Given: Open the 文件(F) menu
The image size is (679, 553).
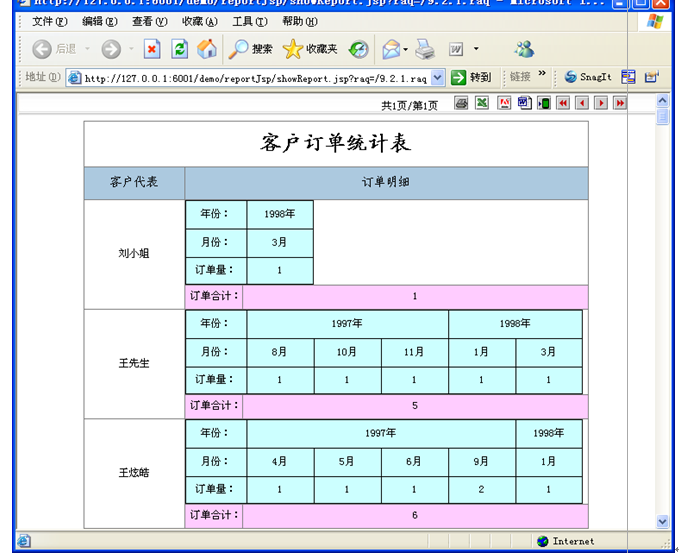Looking at the screenshot, I should [x=50, y=21].
